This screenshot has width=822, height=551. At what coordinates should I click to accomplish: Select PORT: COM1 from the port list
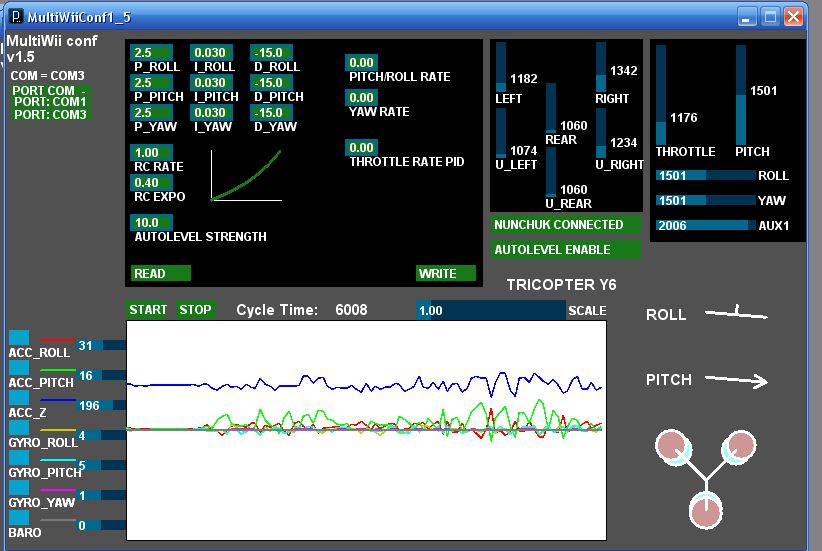(x=50, y=102)
